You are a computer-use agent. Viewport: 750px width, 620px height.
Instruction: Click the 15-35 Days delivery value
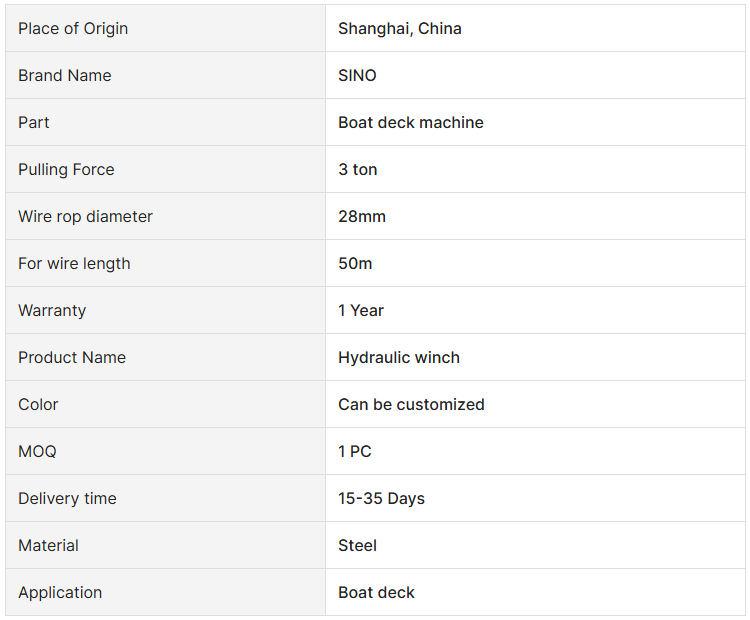tap(381, 498)
